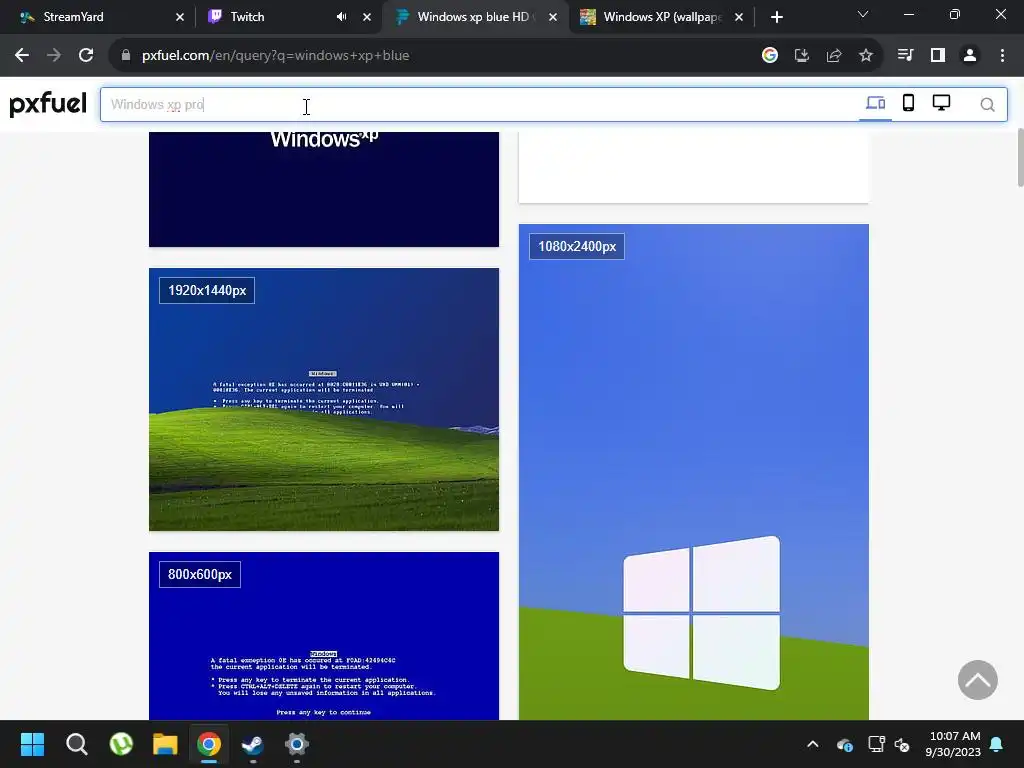Open taskbar Search
Screen dimensions: 1024x768
click(76, 744)
